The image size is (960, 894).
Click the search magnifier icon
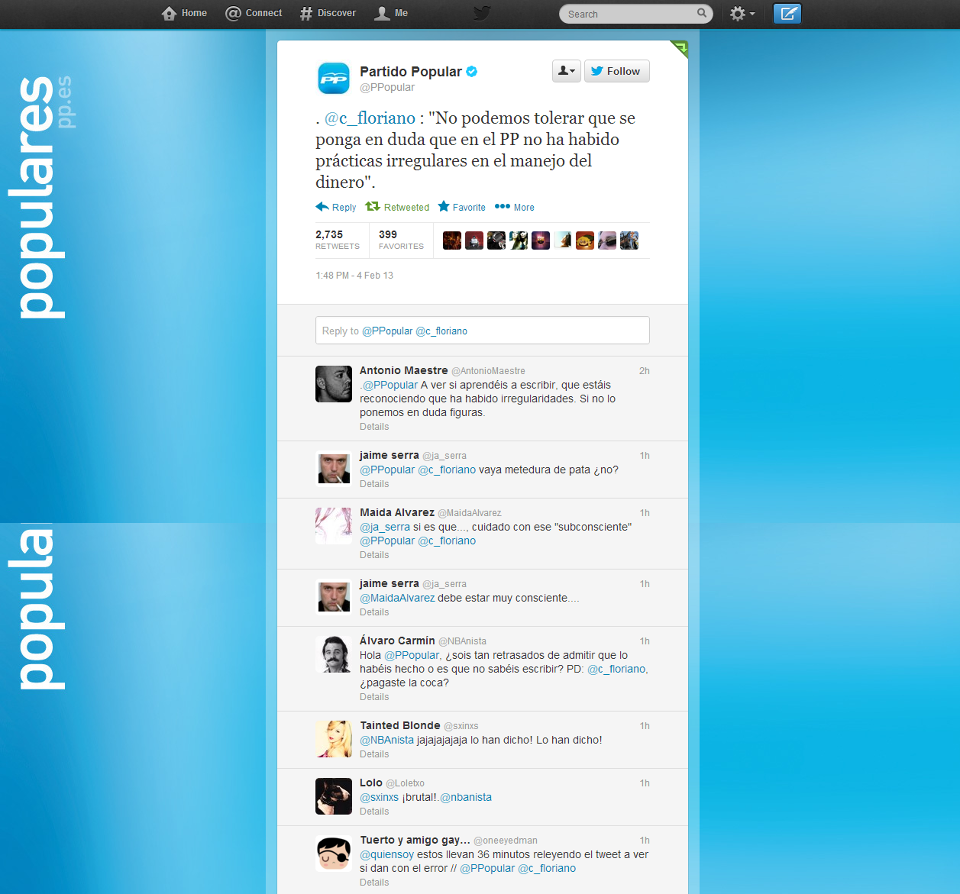coord(702,13)
